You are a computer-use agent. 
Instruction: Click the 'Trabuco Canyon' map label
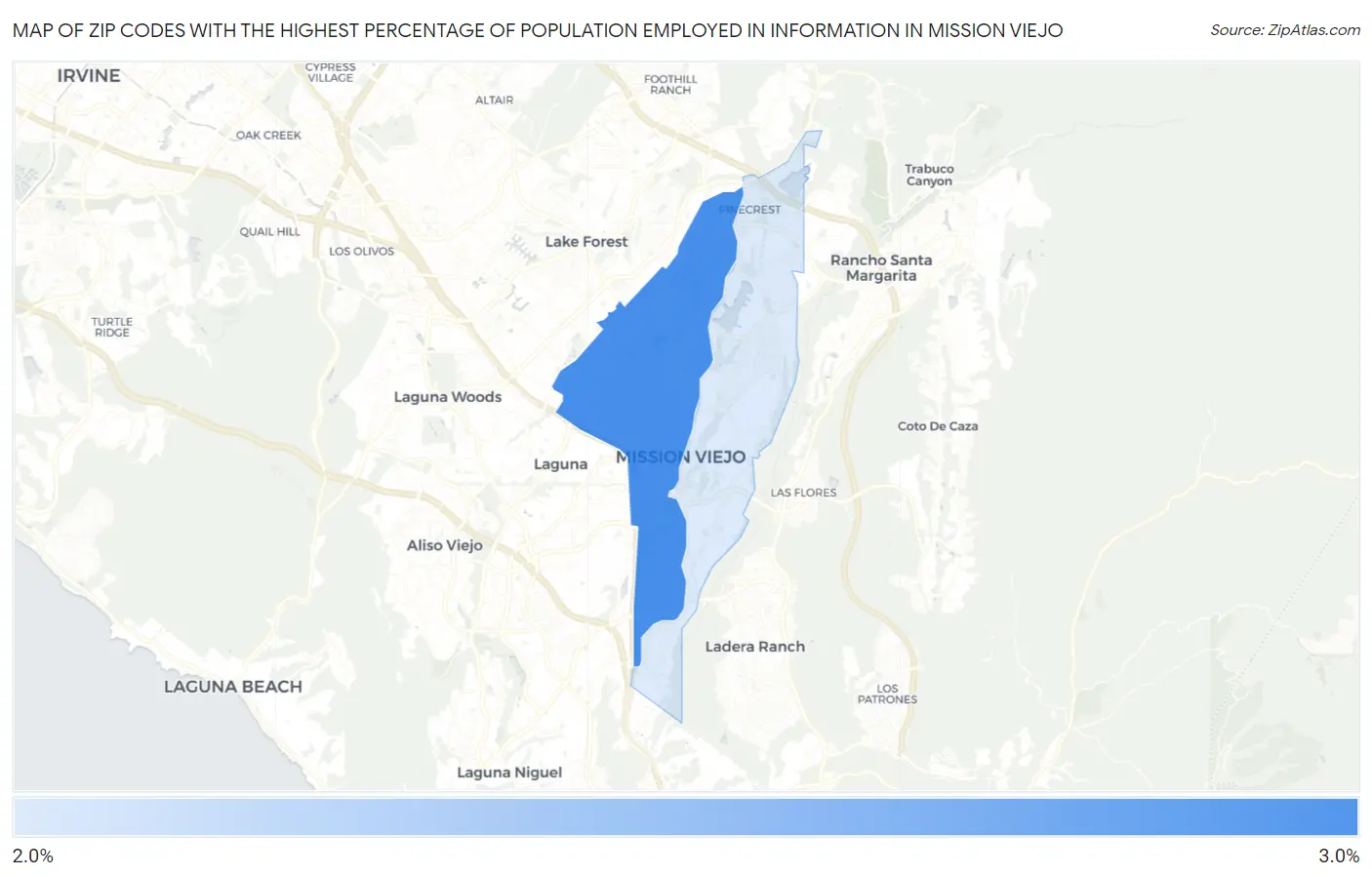(x=929, y=175)
